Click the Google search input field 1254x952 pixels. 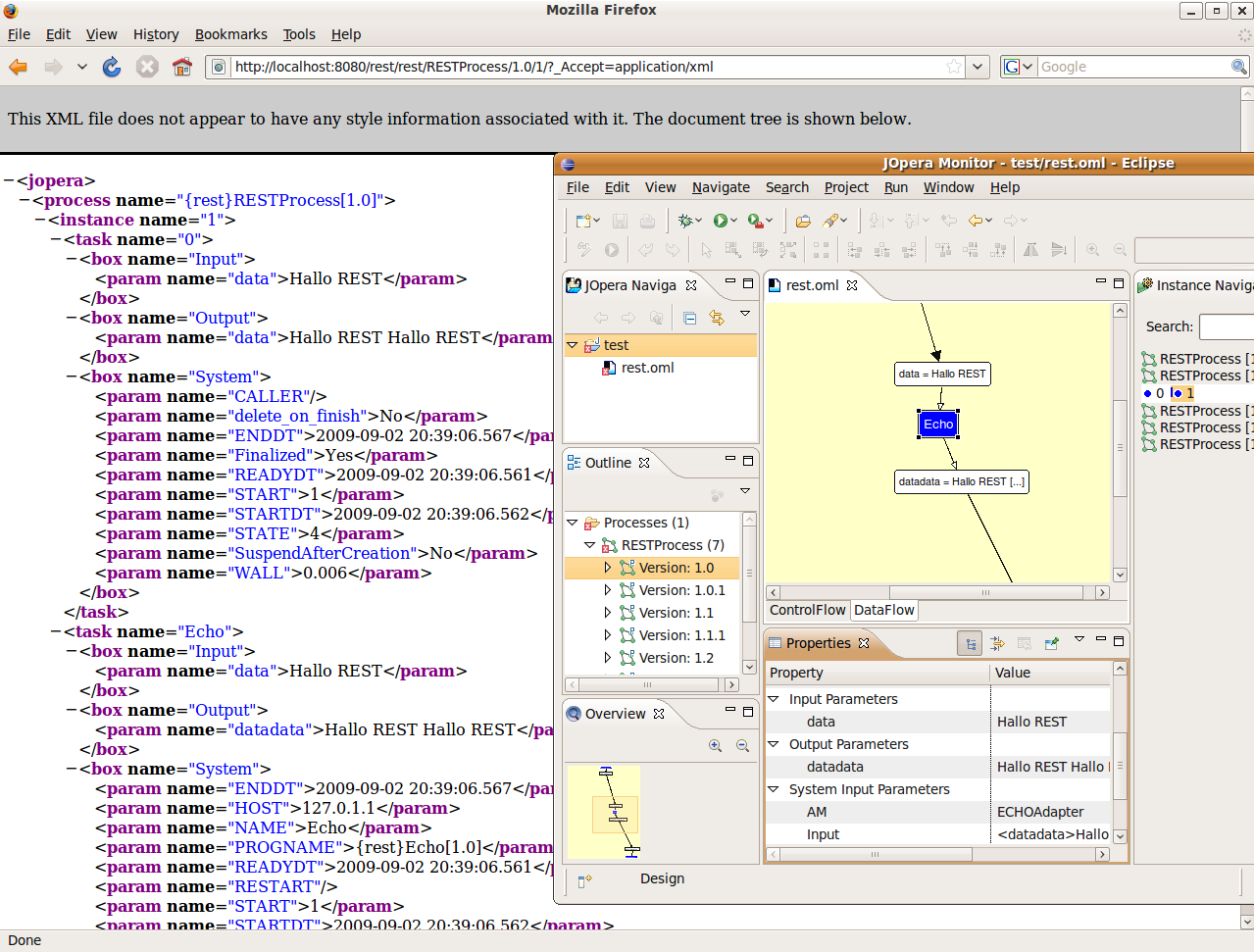coord(1133,67)
